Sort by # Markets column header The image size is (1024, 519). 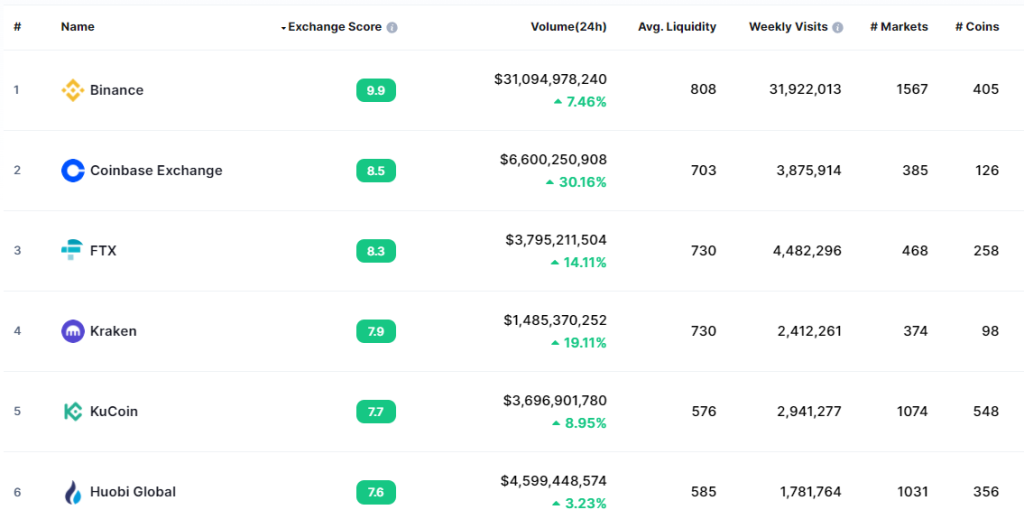[899, 27]
